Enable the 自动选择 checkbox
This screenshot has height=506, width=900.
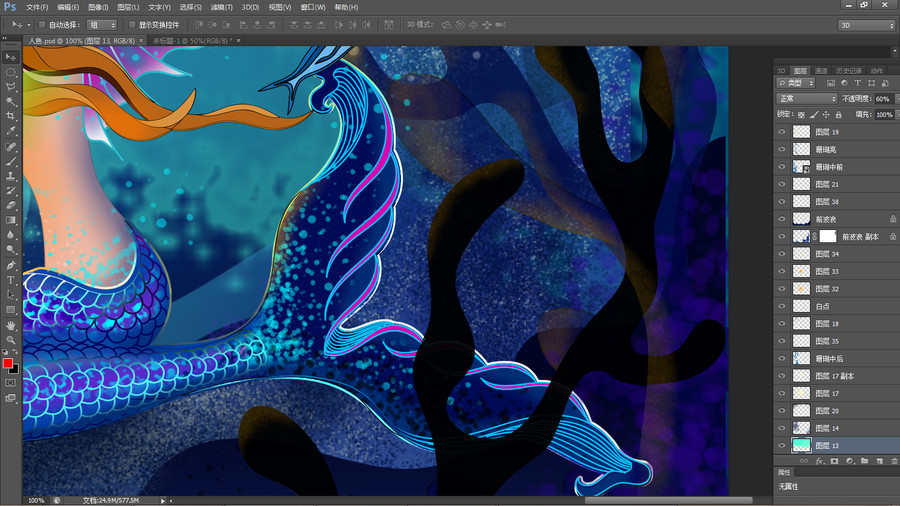[x=42, y=25]
